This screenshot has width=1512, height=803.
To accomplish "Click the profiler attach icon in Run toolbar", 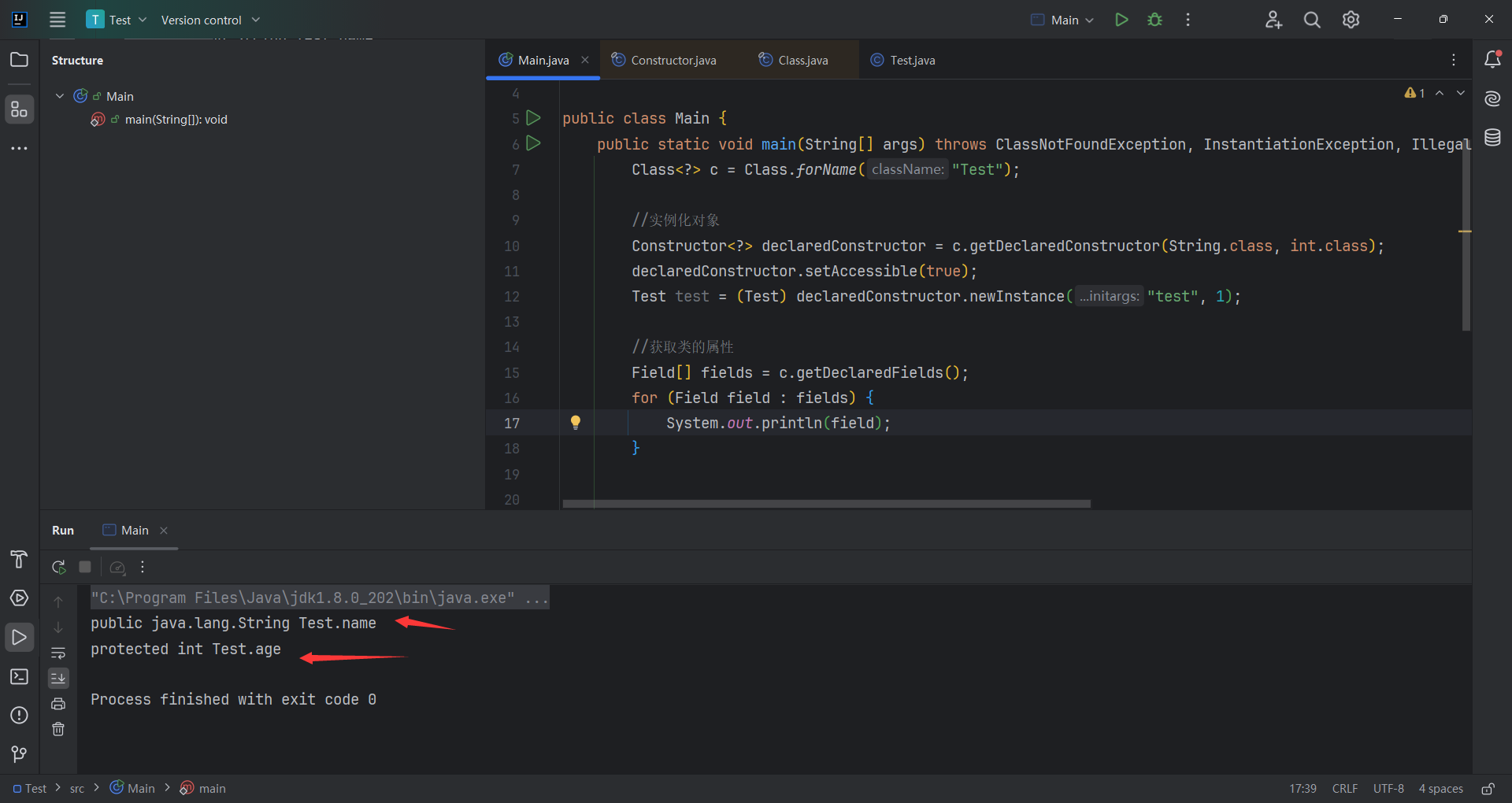I will coord(117,567).
